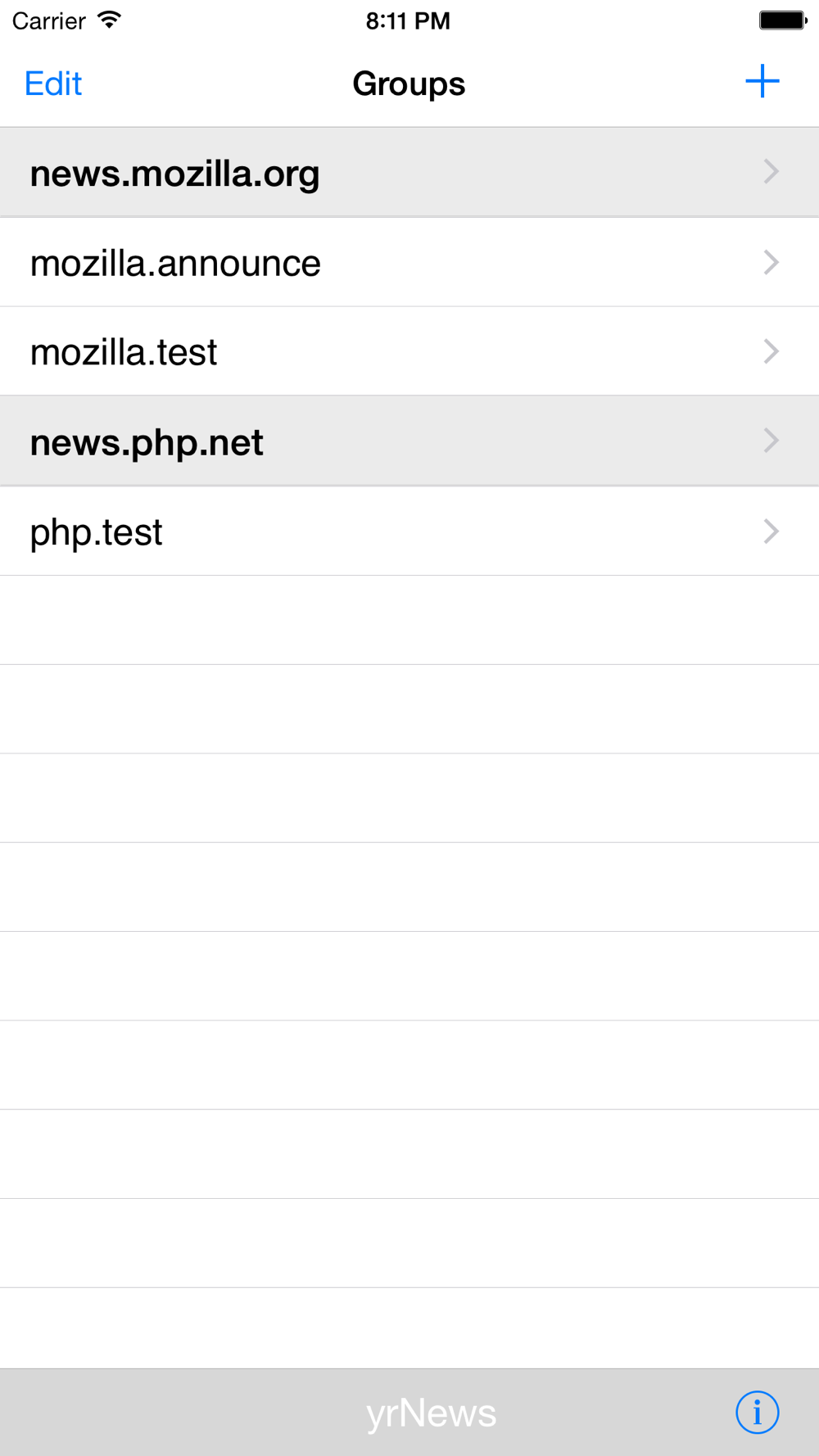Screen dimensions: 819x1456
Task: Click chevron next to news.php.net
Action: [x=771, y=441]
